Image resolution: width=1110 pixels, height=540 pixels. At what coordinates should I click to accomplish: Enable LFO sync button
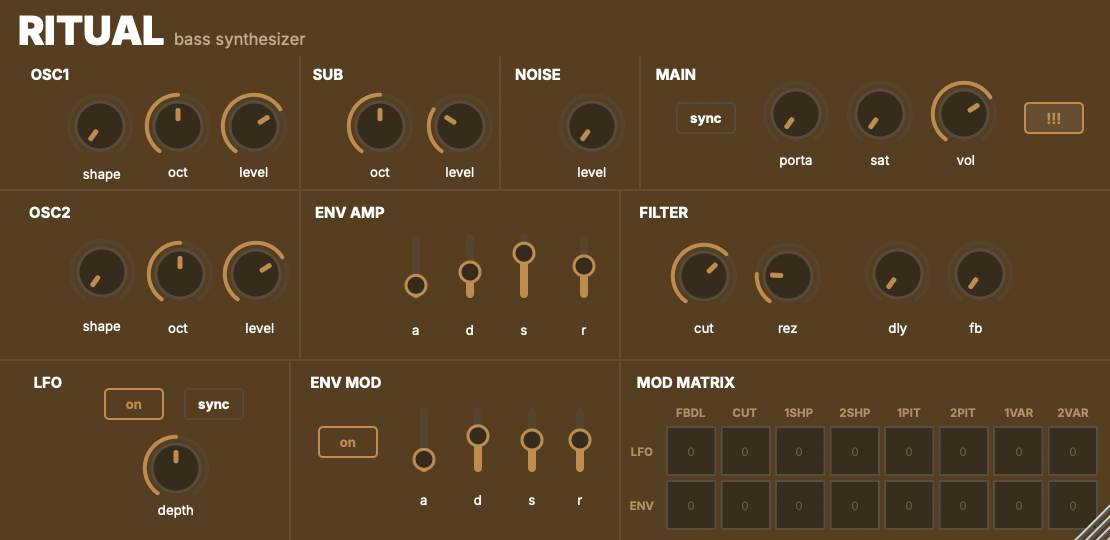214,404
